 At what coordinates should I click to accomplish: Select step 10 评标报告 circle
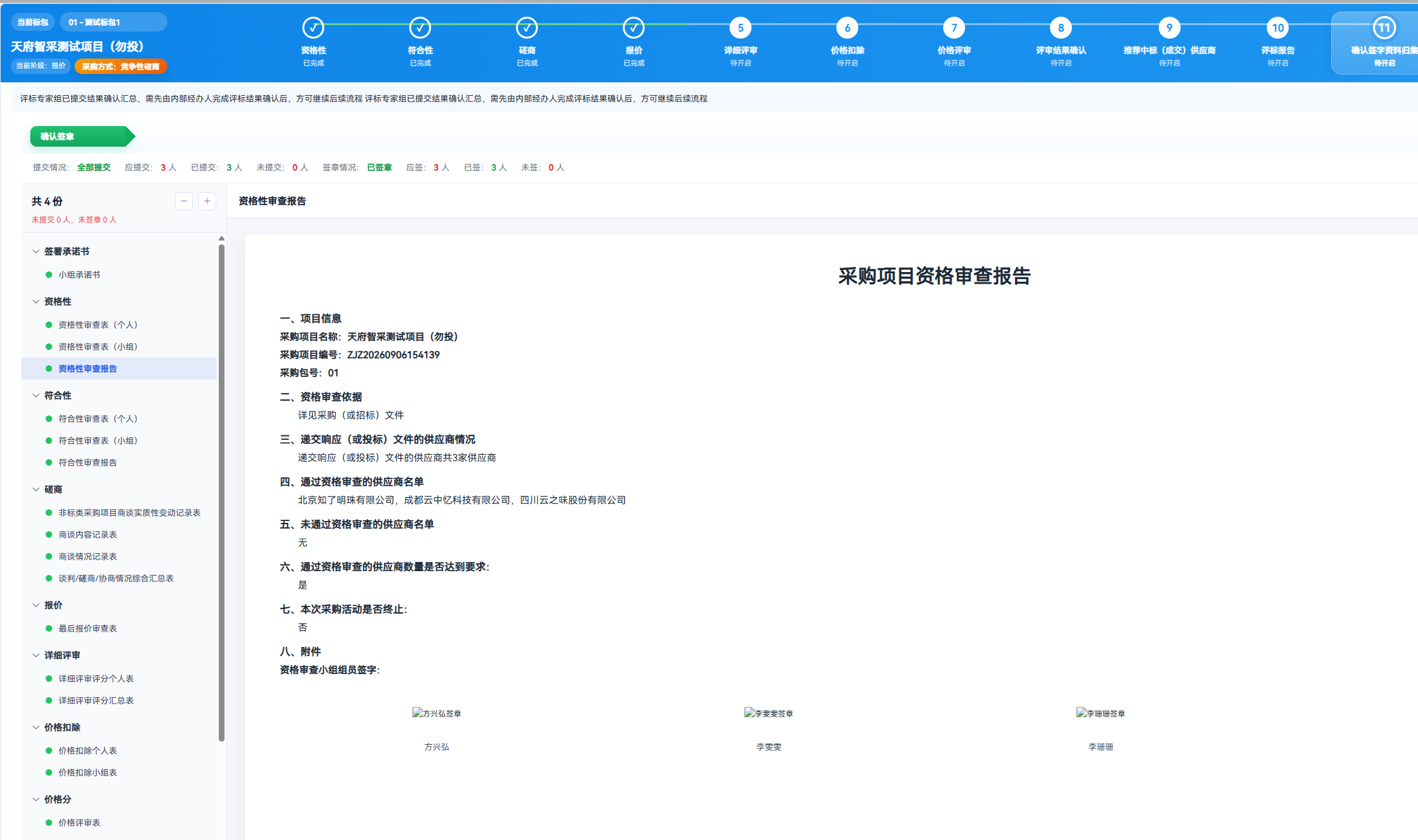point(1278,28)
